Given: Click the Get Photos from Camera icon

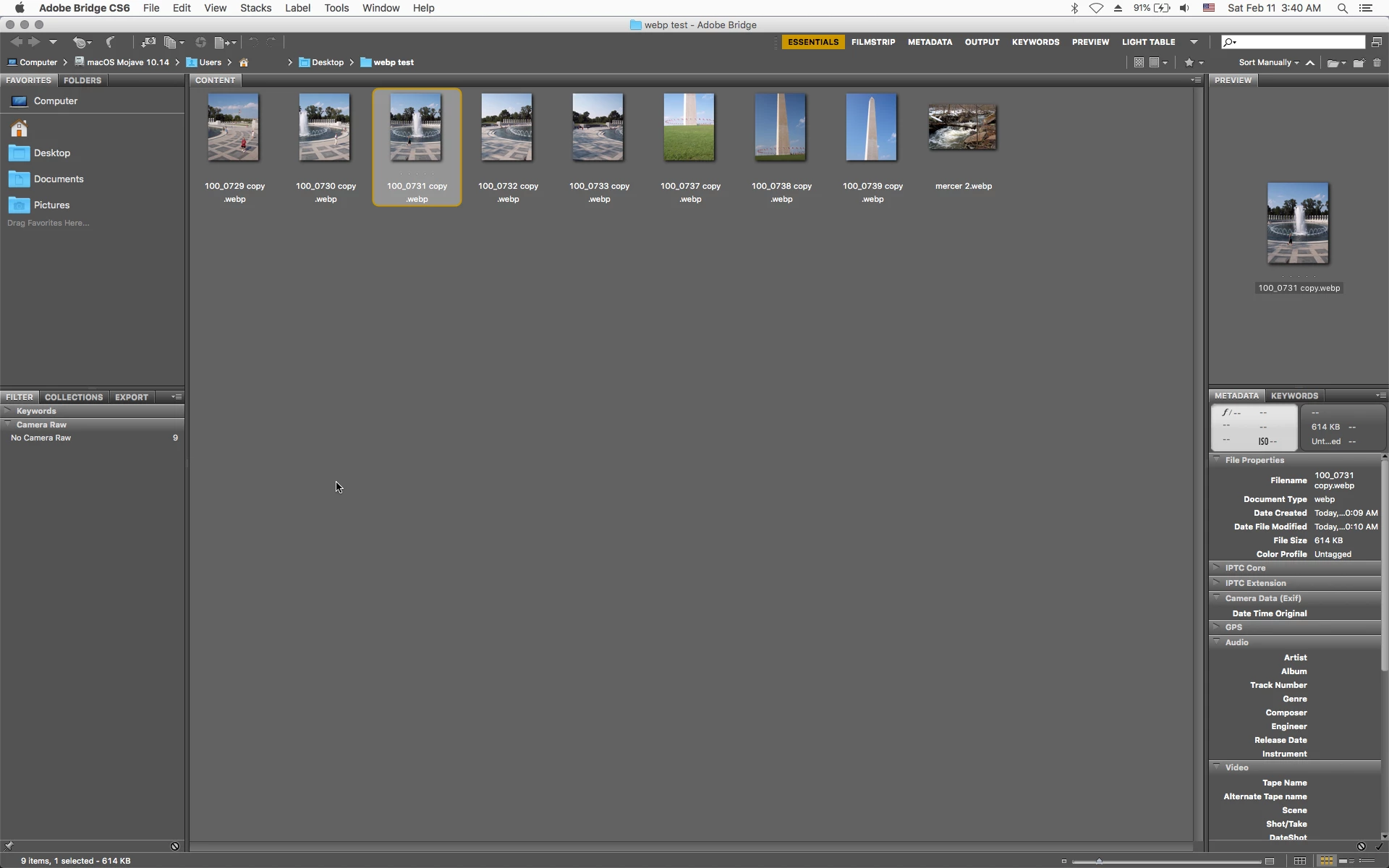Looking at the screenshot, I should pos(148,43).
